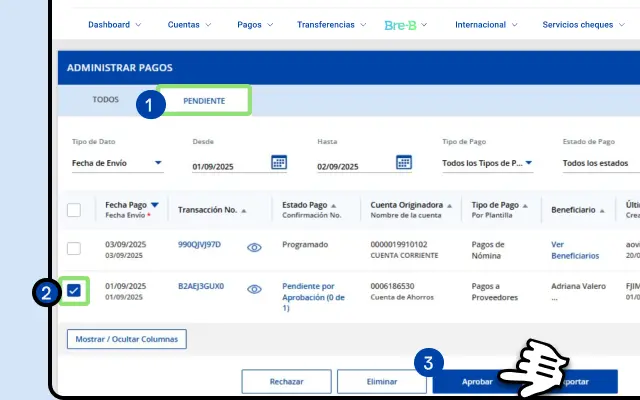Expand the Cuentas menu
This screenshot has height=400, width=640.
pos(189,24)
